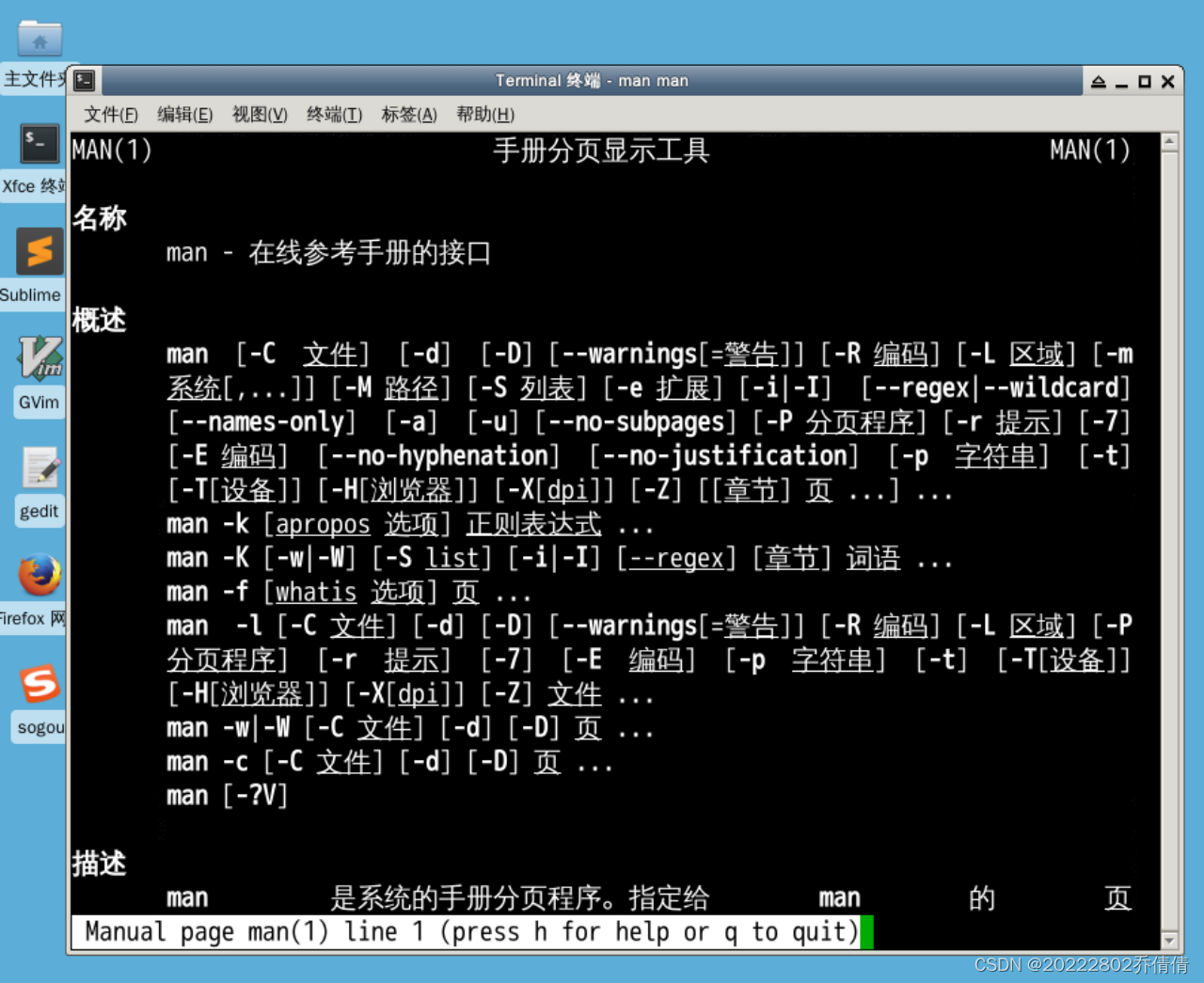Click the shade window roll-up button
1204x983 pixels.
click(x=1098, y=81)
